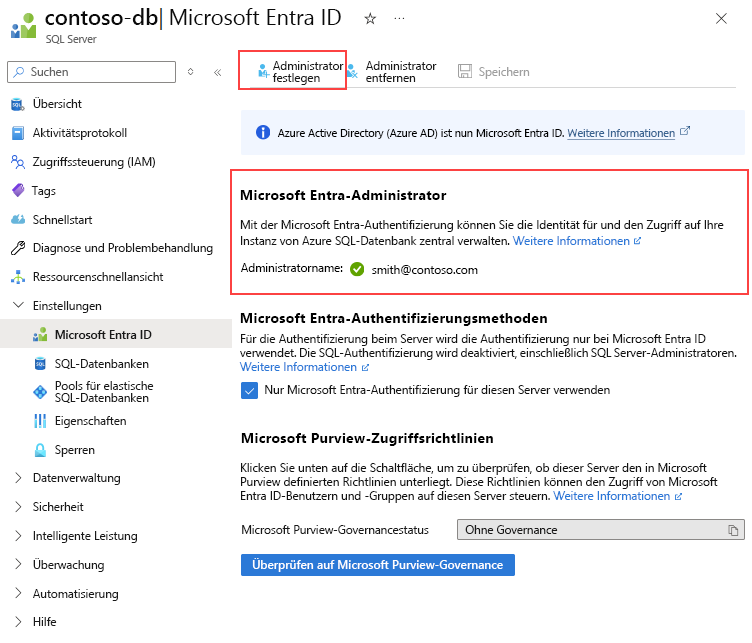Image resolution: width=752 pixels, height=643 pixels.
Task: Expand the Sicherheit section
Action: 18,507
